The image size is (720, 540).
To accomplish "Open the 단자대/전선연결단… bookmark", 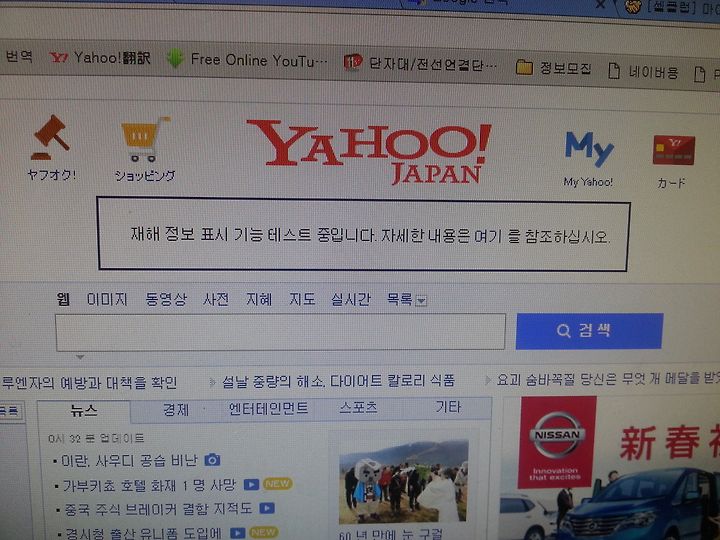I will 421,64.
